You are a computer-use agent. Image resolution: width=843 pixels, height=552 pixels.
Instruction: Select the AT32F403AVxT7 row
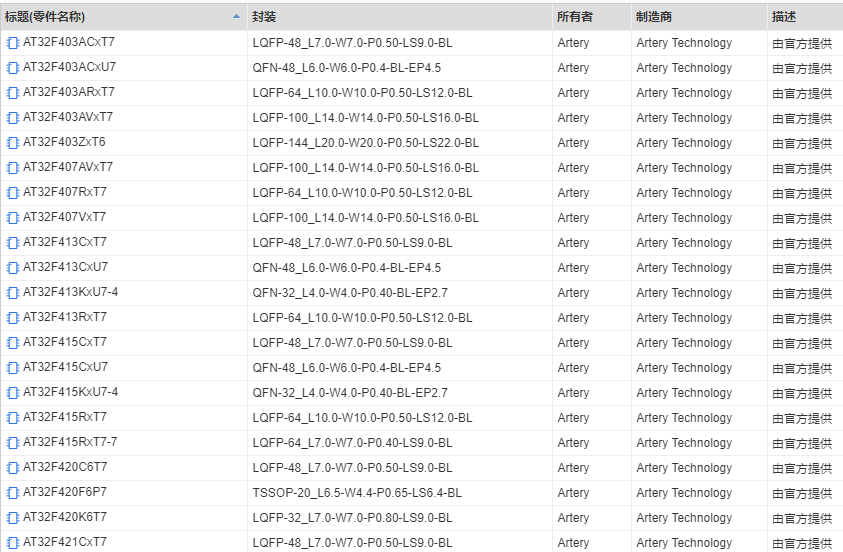point(68,118)
